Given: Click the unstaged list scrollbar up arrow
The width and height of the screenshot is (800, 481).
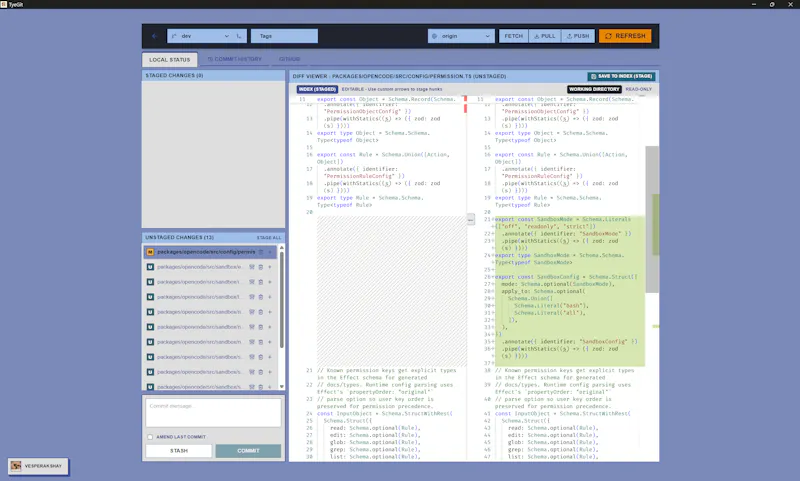Looking at the screenshot, I should click(x=282, y=248).
